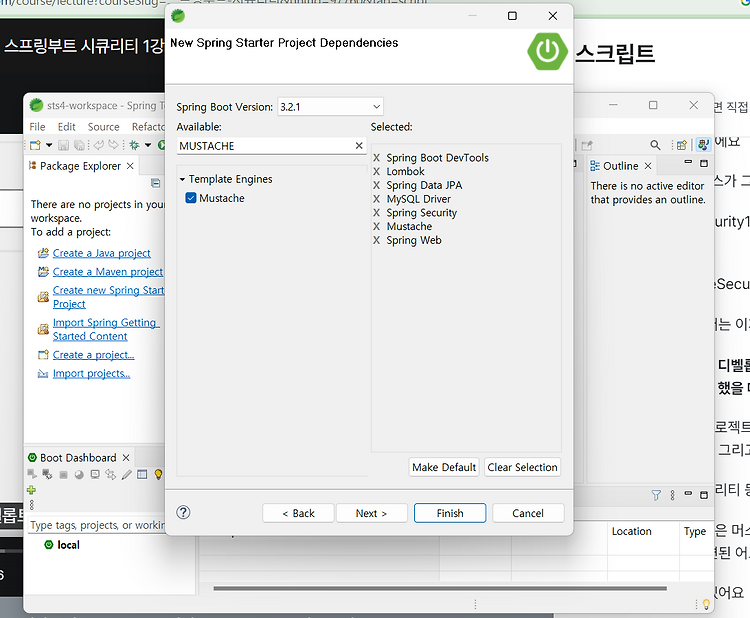
Task: Click the lightbulb icon in Boot Dashboard
Action: pos(158,475)
